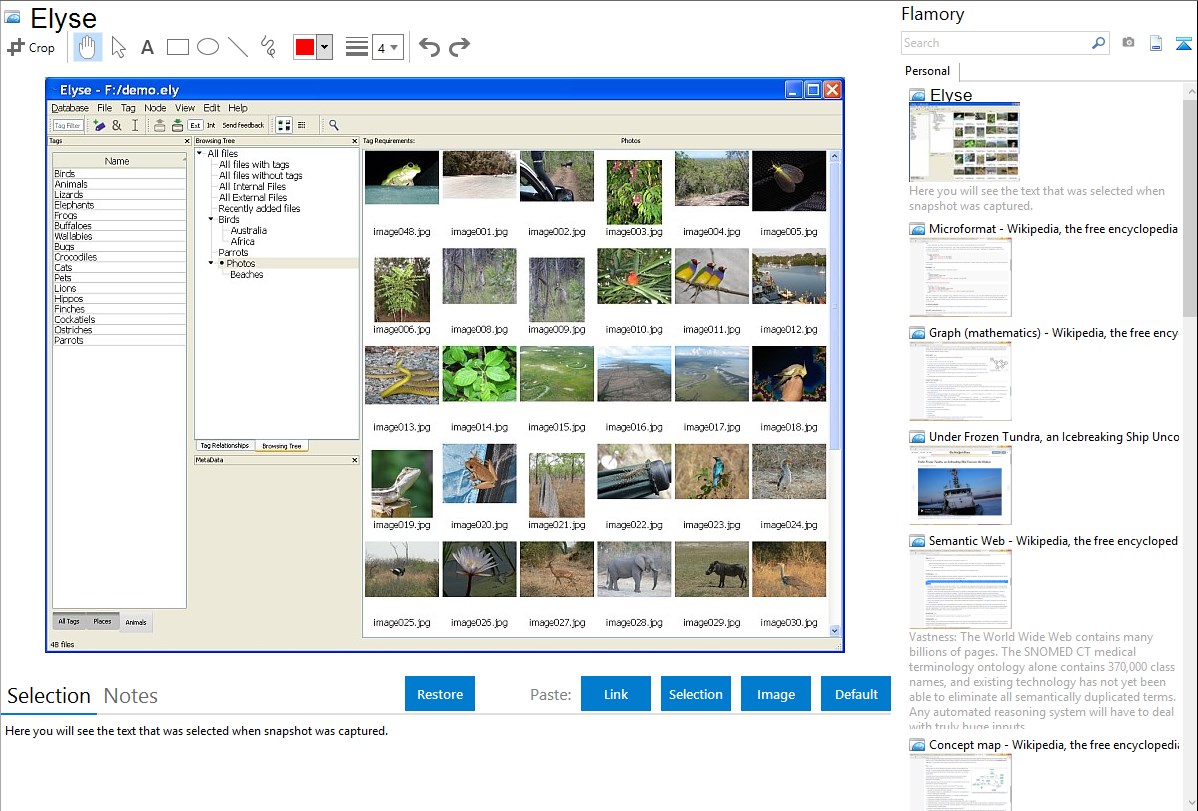Image resolution: width=1198 pixels, height=811 pixels.
Task: Open the Under Frozen Tundra snapshot thumbnail
Action: tap(960, 484)
